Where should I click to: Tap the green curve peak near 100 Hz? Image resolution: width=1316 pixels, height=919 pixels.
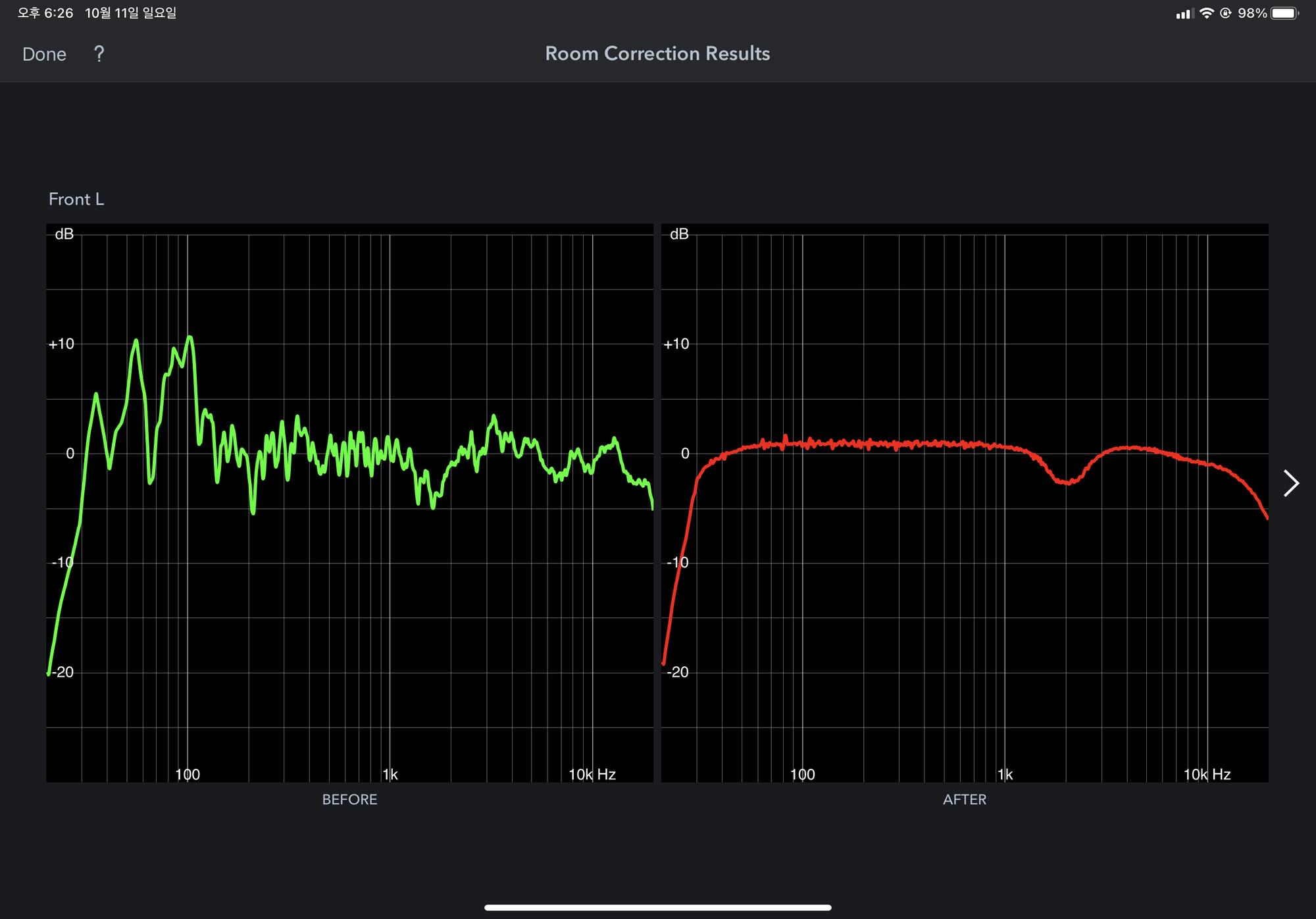[190, 338]
